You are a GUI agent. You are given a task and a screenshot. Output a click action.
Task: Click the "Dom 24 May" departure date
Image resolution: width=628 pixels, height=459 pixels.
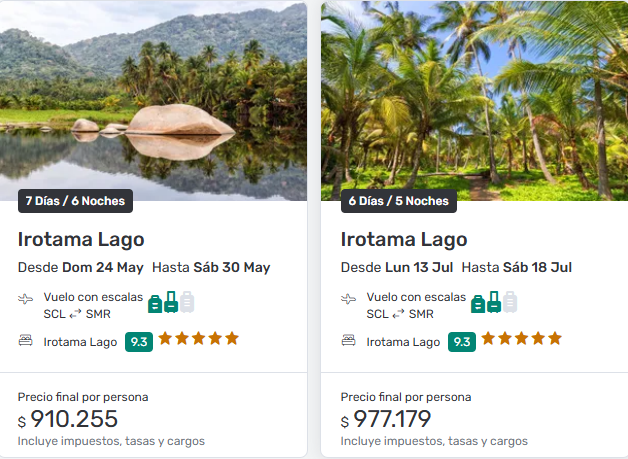103,268
